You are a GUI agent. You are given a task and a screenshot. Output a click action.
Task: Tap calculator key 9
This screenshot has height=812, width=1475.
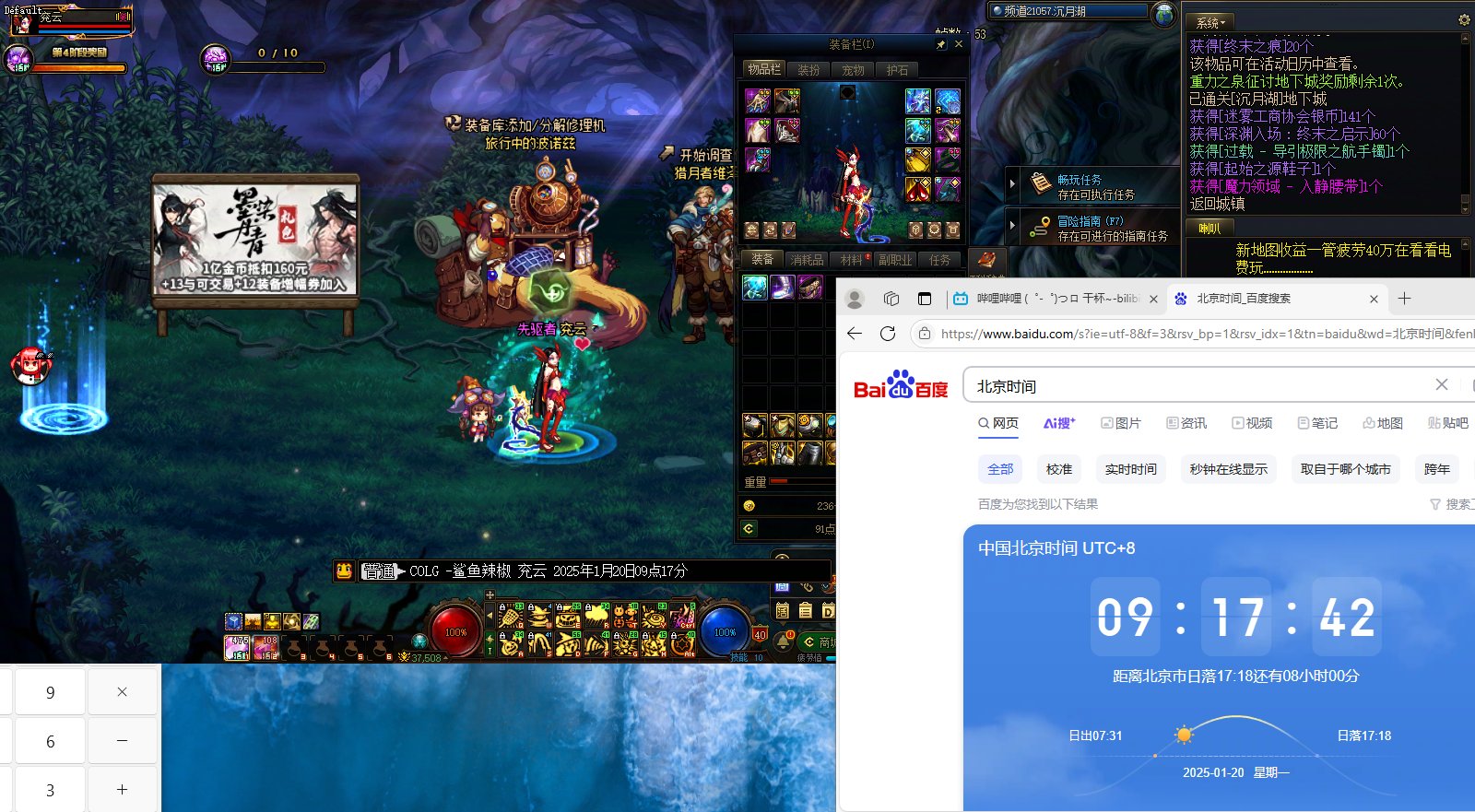[x=50, y=692]
